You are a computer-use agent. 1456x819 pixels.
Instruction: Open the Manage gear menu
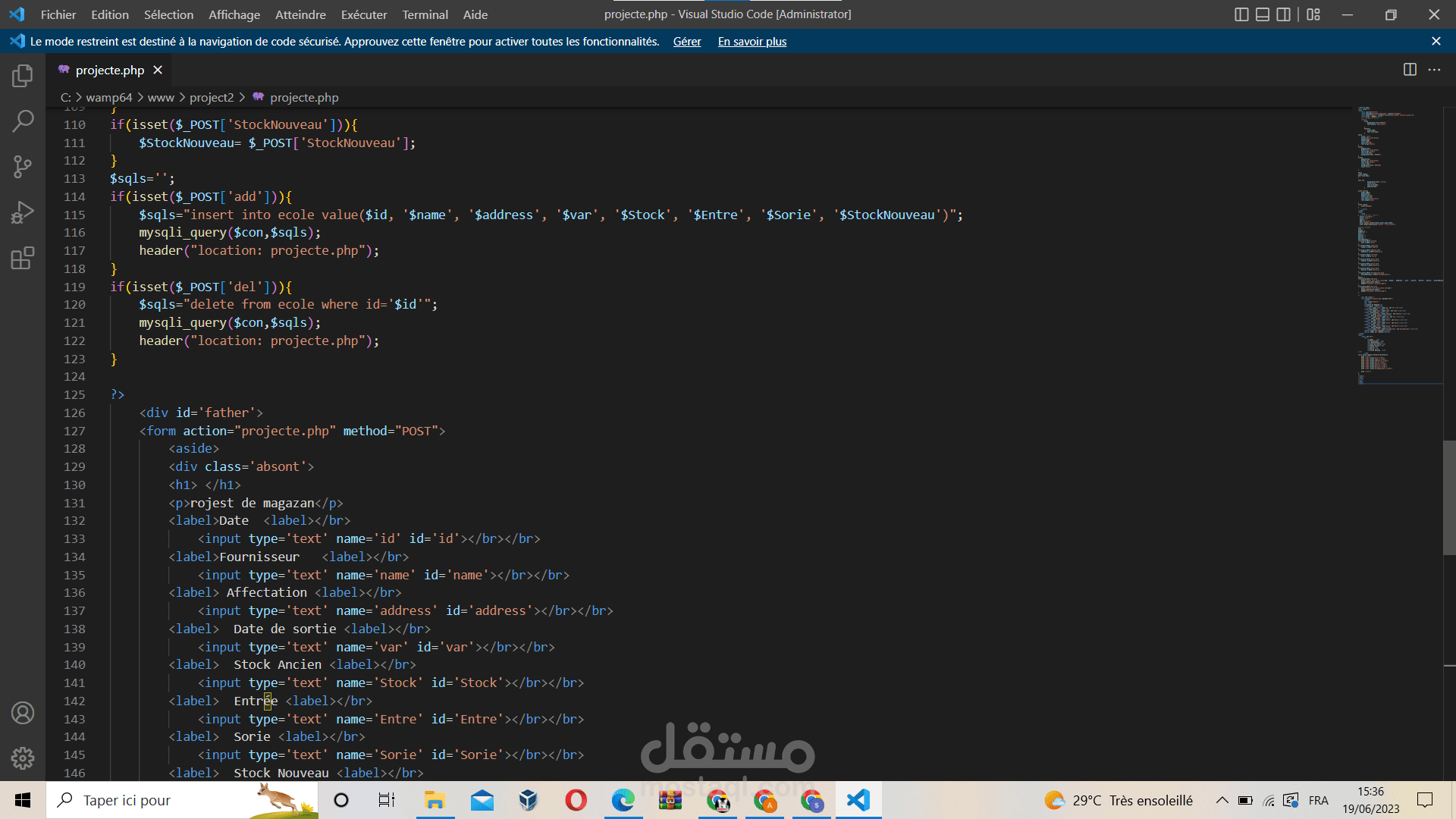(23, 758)
